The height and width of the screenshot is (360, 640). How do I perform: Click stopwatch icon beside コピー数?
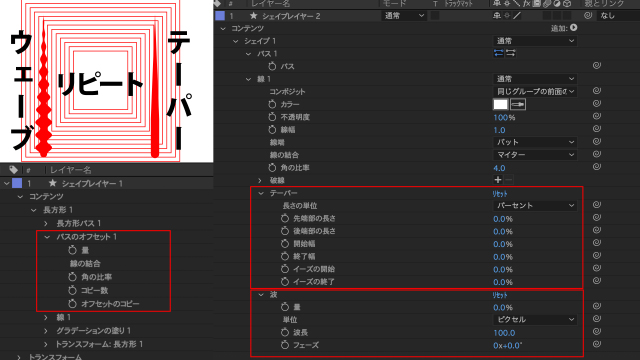tap(72, 290)
